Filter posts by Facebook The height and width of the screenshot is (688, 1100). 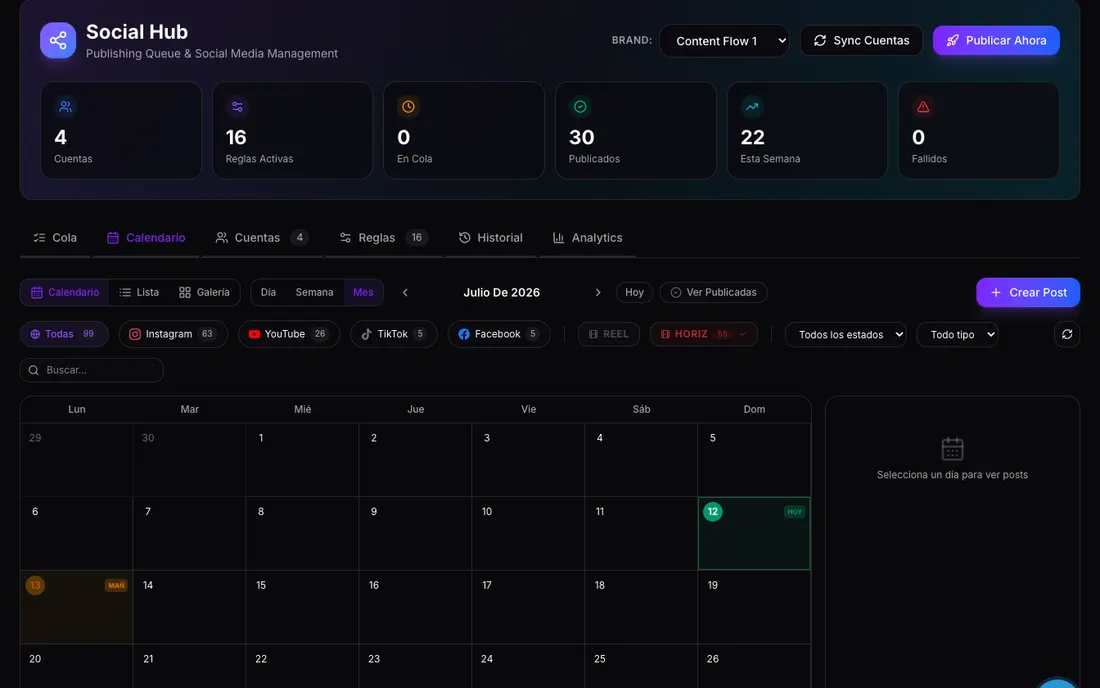coord(499,335)
